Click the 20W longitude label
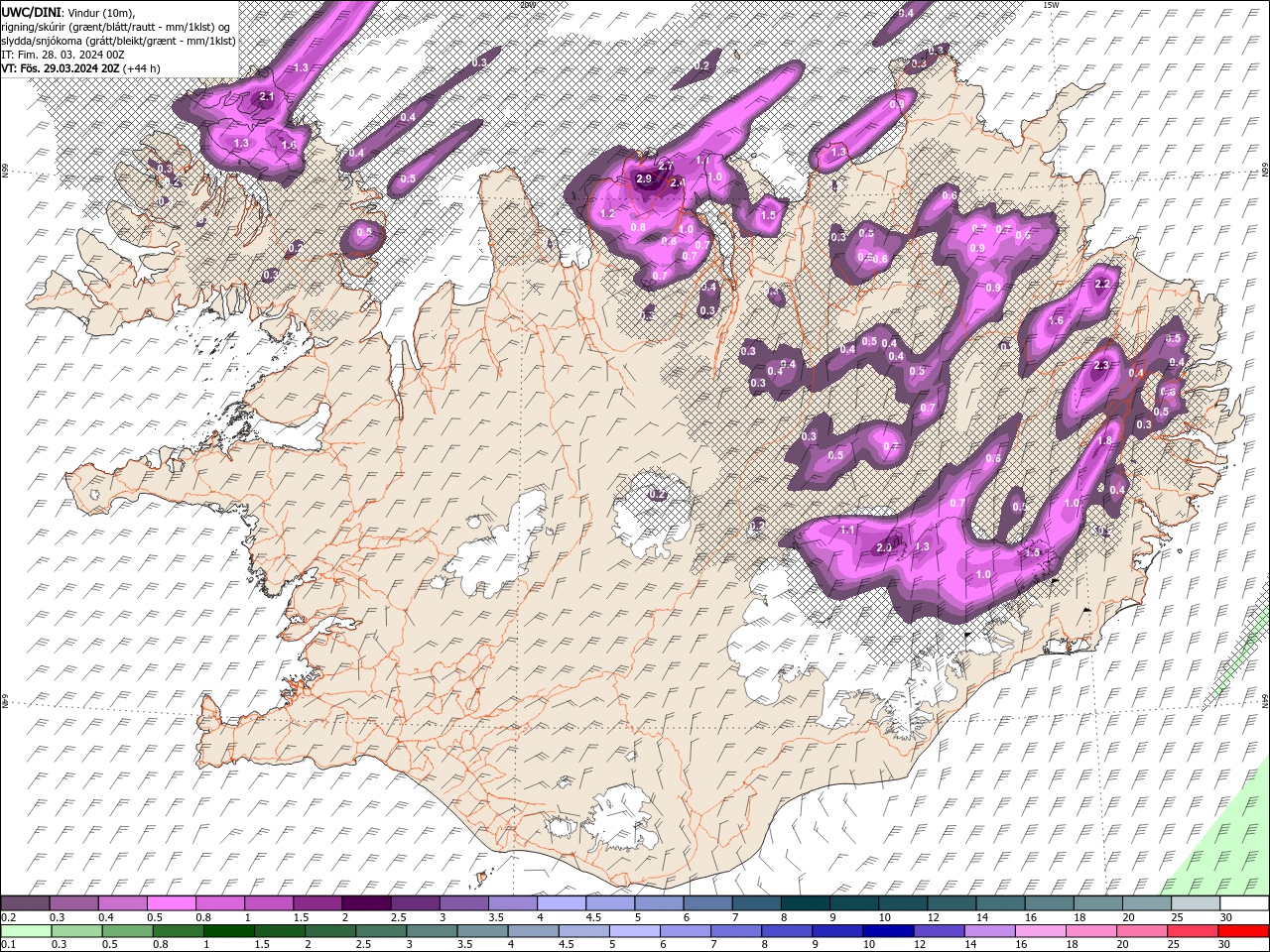 527,5
